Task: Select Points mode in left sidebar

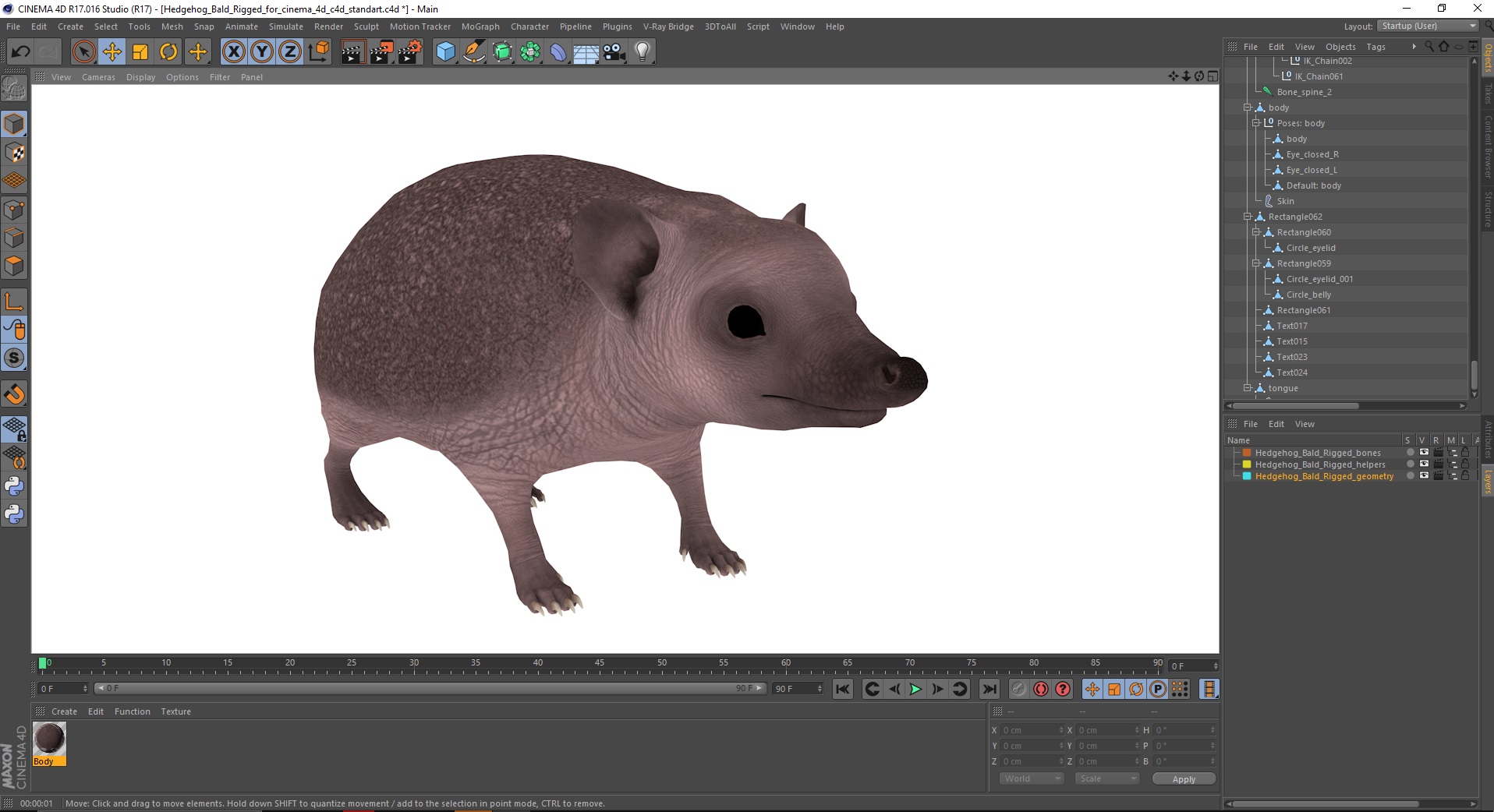Action: click(14, 210)
